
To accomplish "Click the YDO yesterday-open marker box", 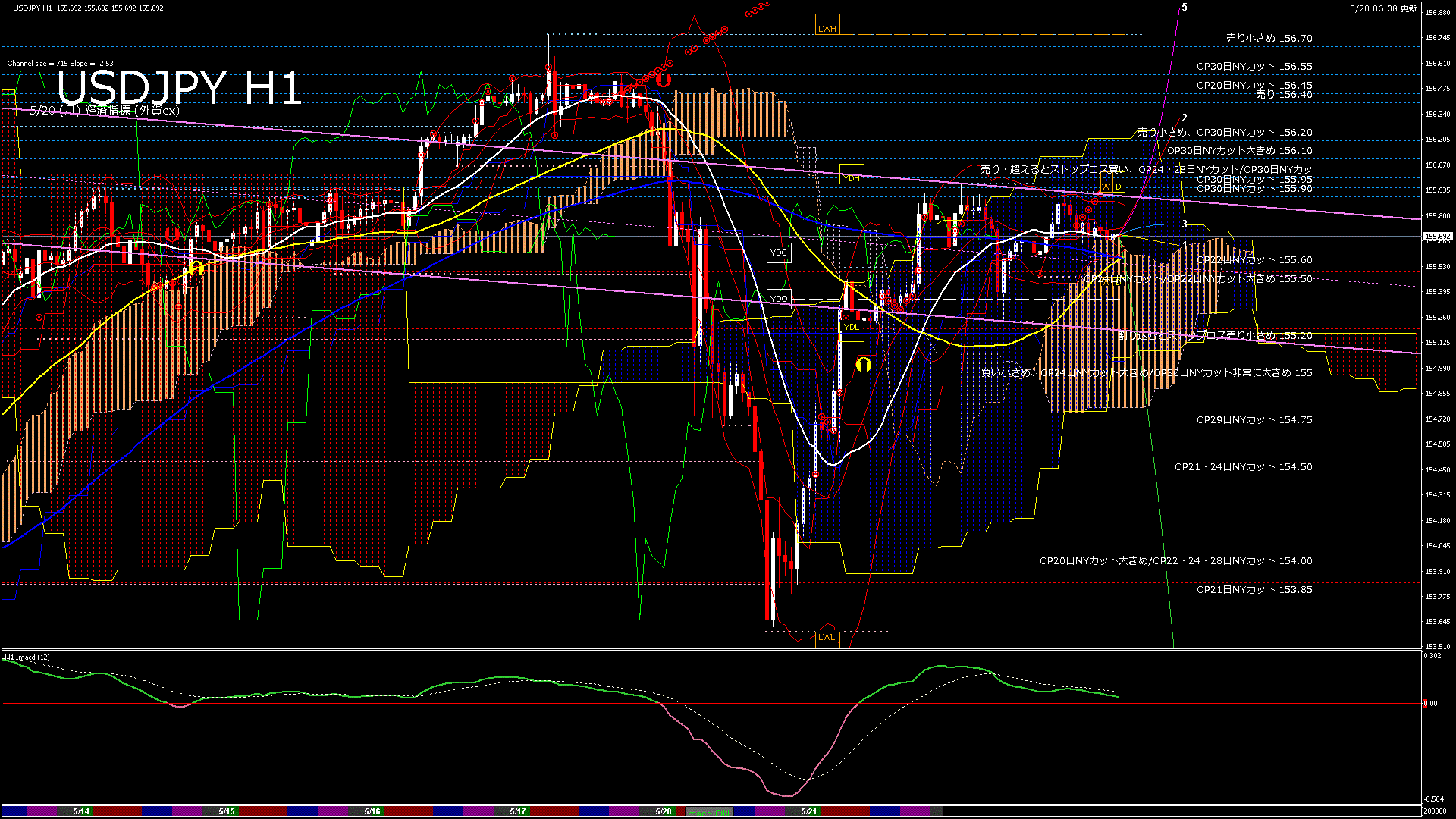I will click(x=779, y=298).
